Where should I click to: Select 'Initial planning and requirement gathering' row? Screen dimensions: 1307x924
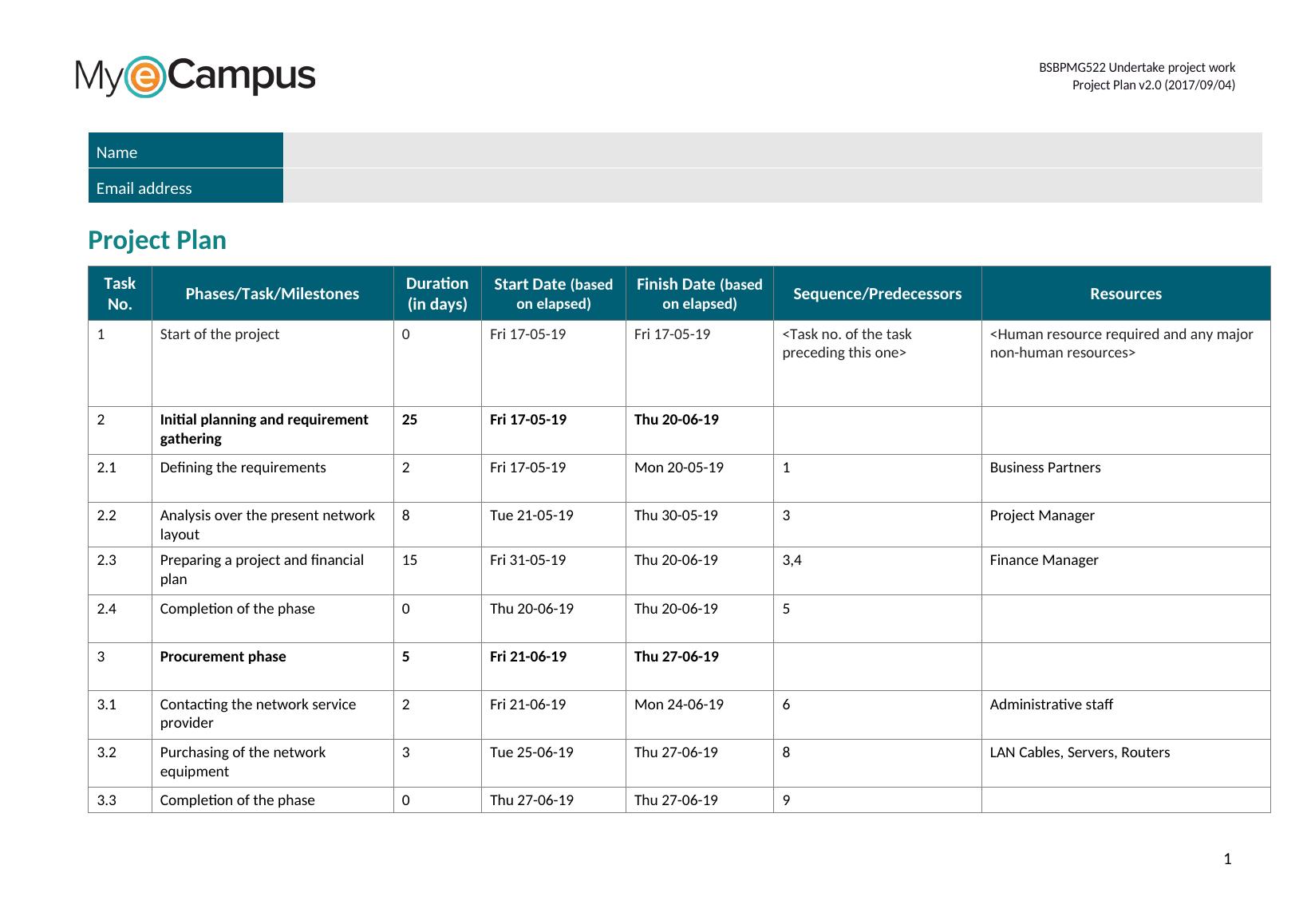(x=264, y=429)
